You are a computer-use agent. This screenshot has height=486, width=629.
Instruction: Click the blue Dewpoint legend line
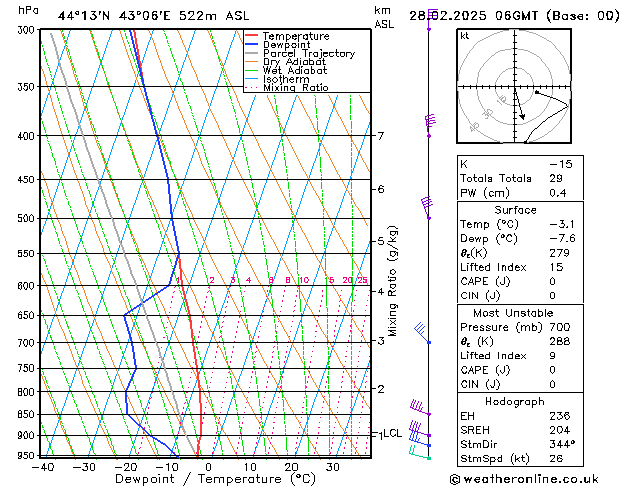pos(251,44)
